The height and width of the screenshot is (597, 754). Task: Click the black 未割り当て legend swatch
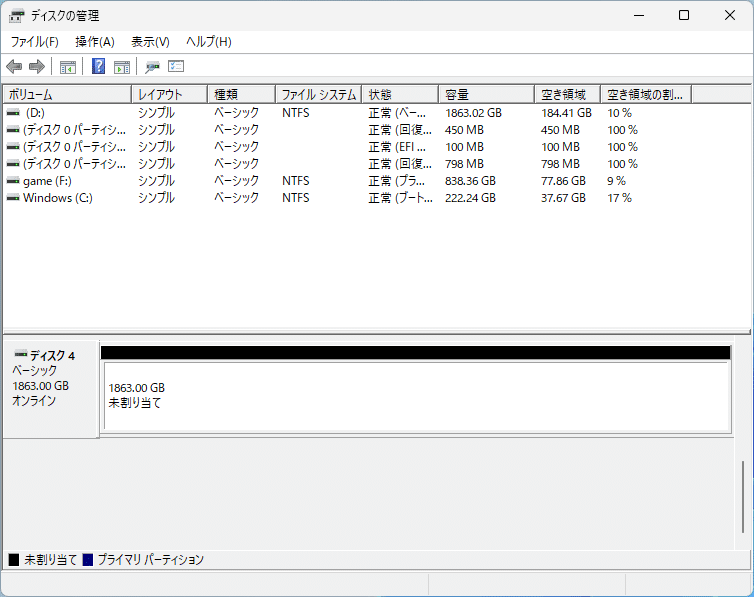[x=14, y=560]
